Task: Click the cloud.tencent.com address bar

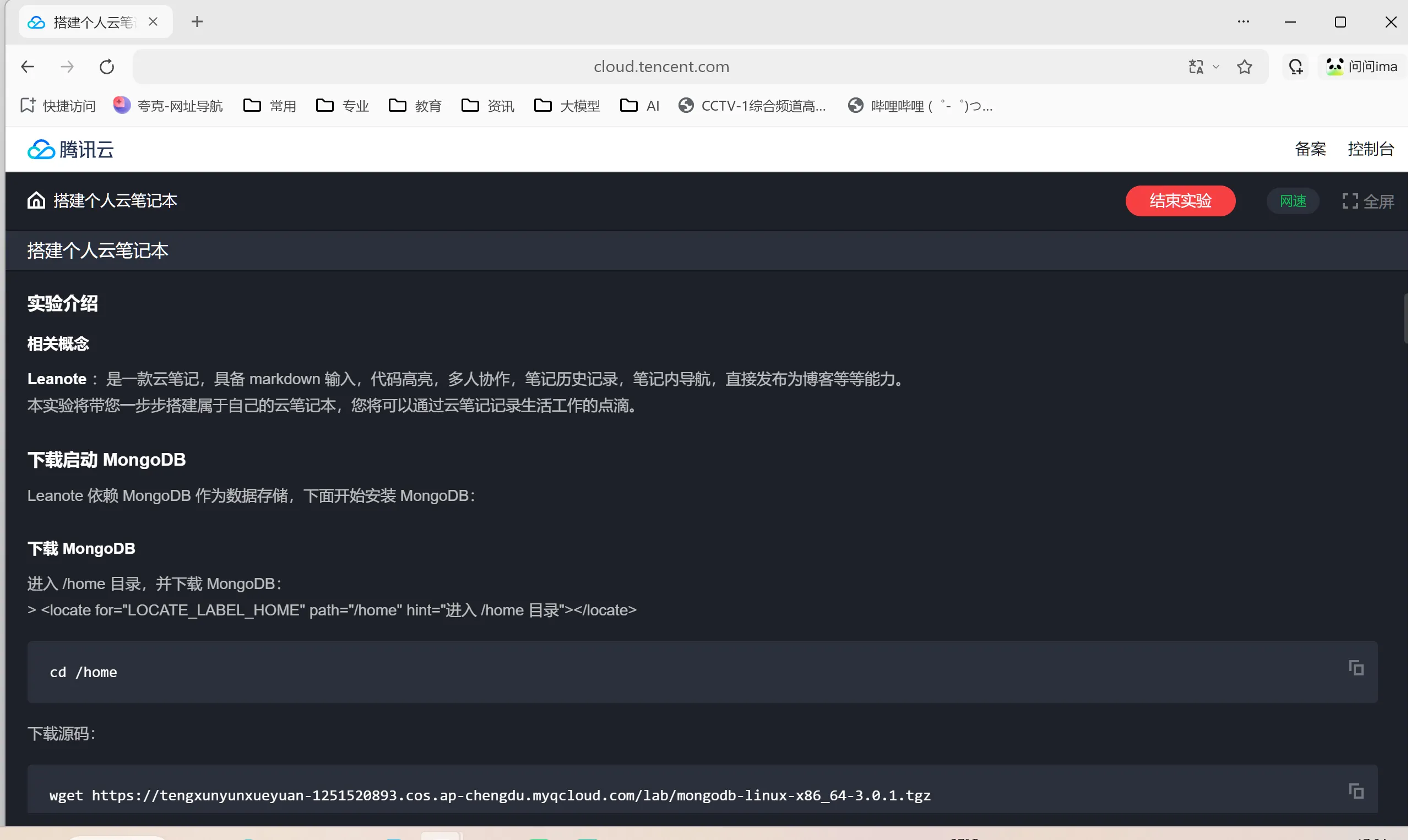Action: pos(661,67)
